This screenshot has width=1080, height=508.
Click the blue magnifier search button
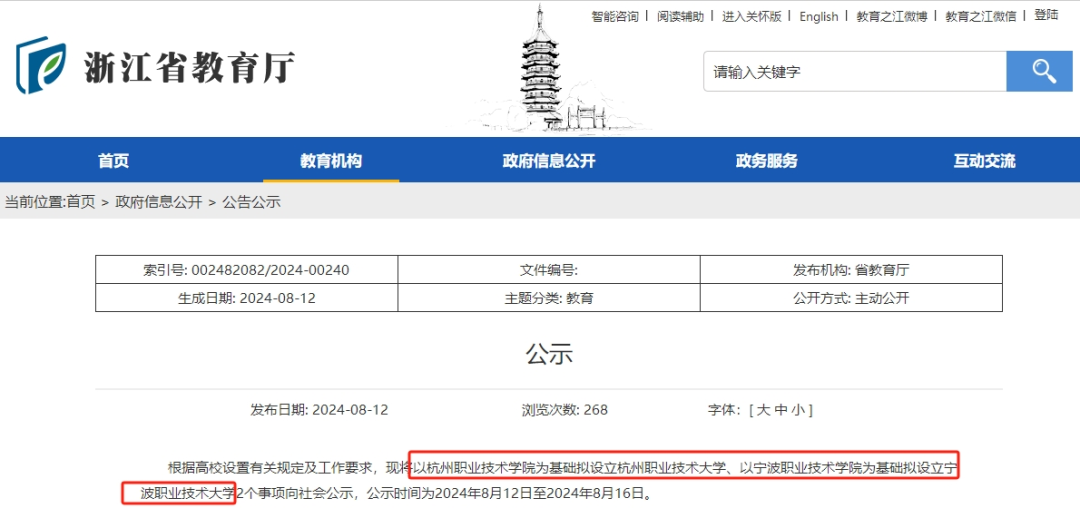pos(1039,71)
